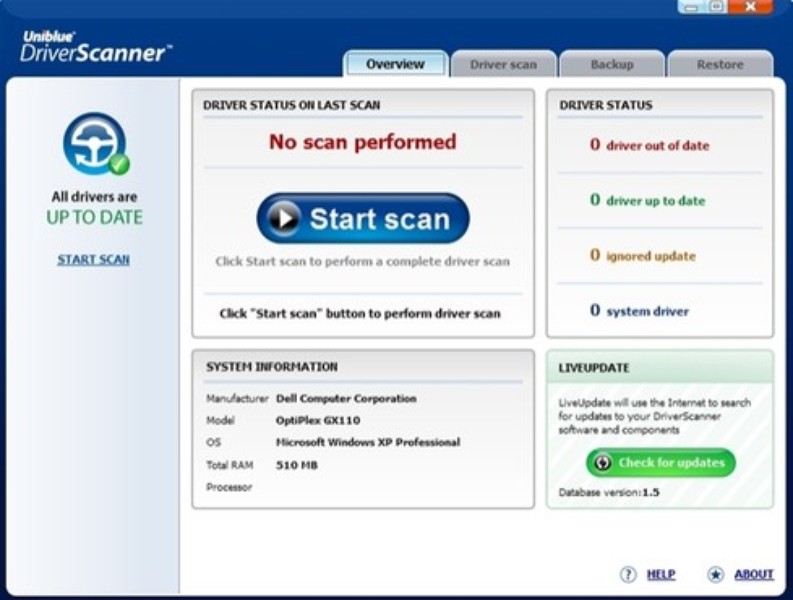Click the help question mark icon
The width and height of the screenshot is (793, 600).
628,574
